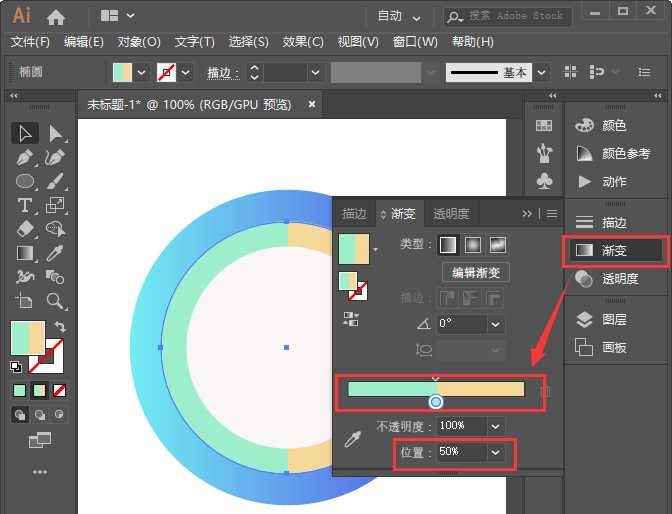672x514 pixels.
Task: Choose the Radial gradient type
Action: point(472,244)
